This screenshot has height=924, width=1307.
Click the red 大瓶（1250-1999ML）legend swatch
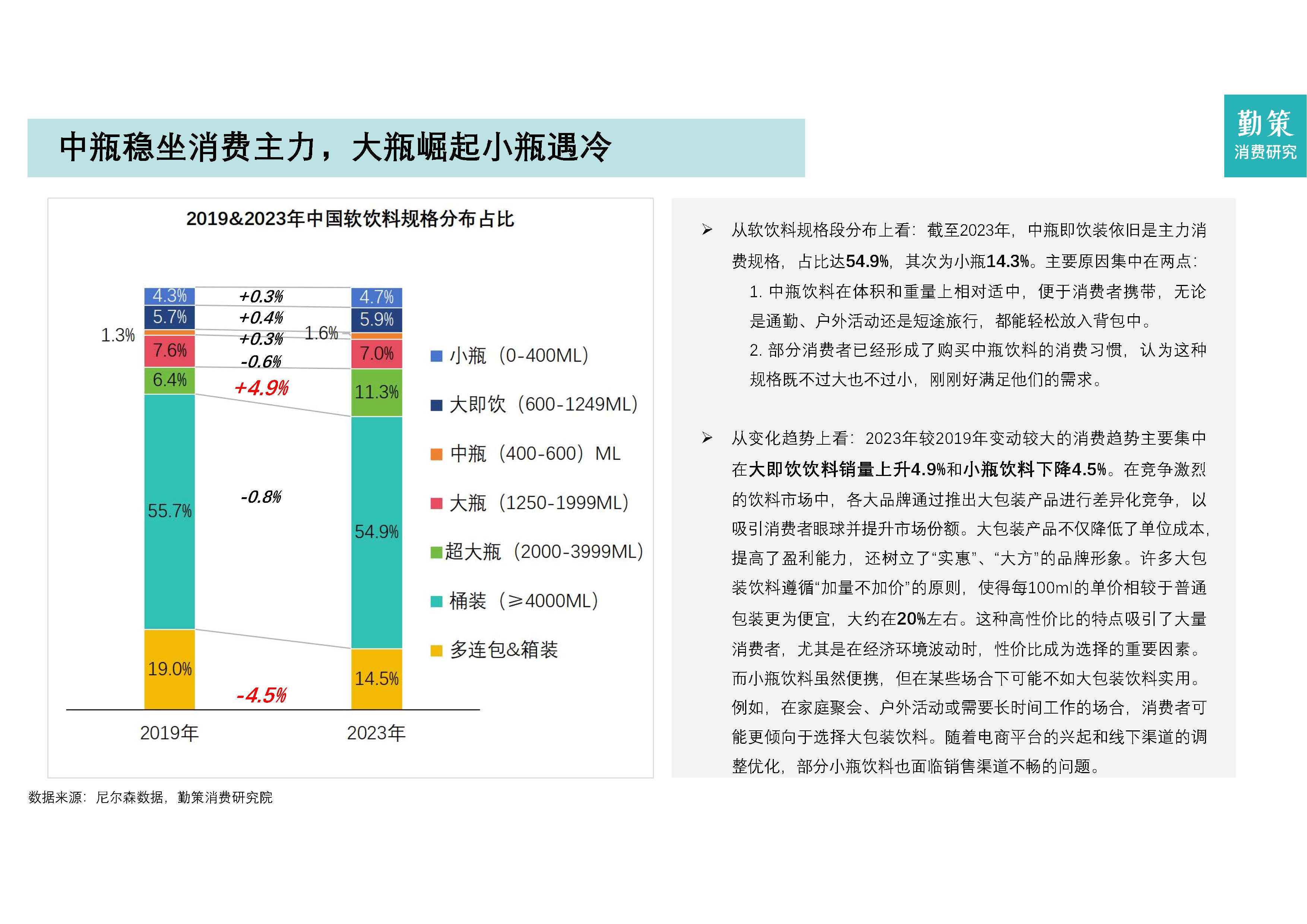(436, 503)
